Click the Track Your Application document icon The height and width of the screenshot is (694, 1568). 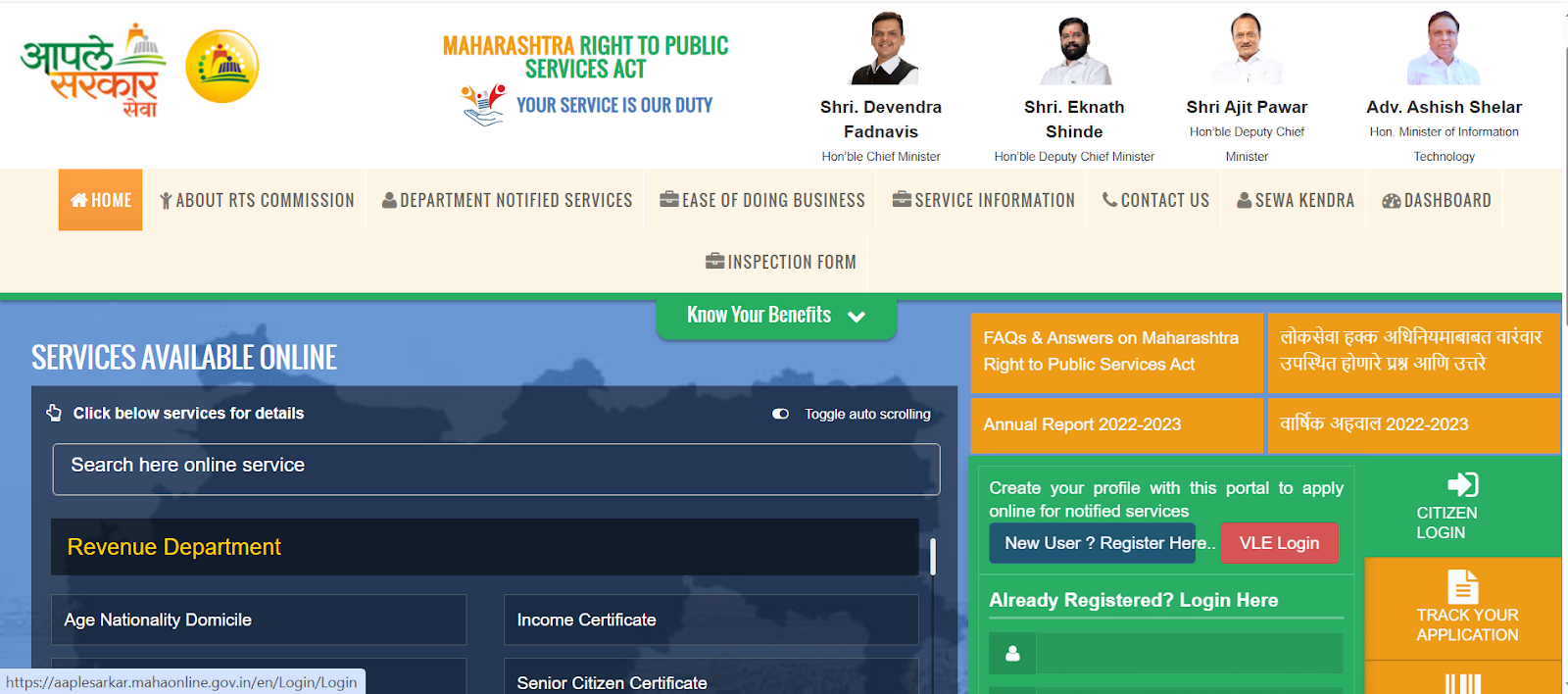[x=1462, y=586]
